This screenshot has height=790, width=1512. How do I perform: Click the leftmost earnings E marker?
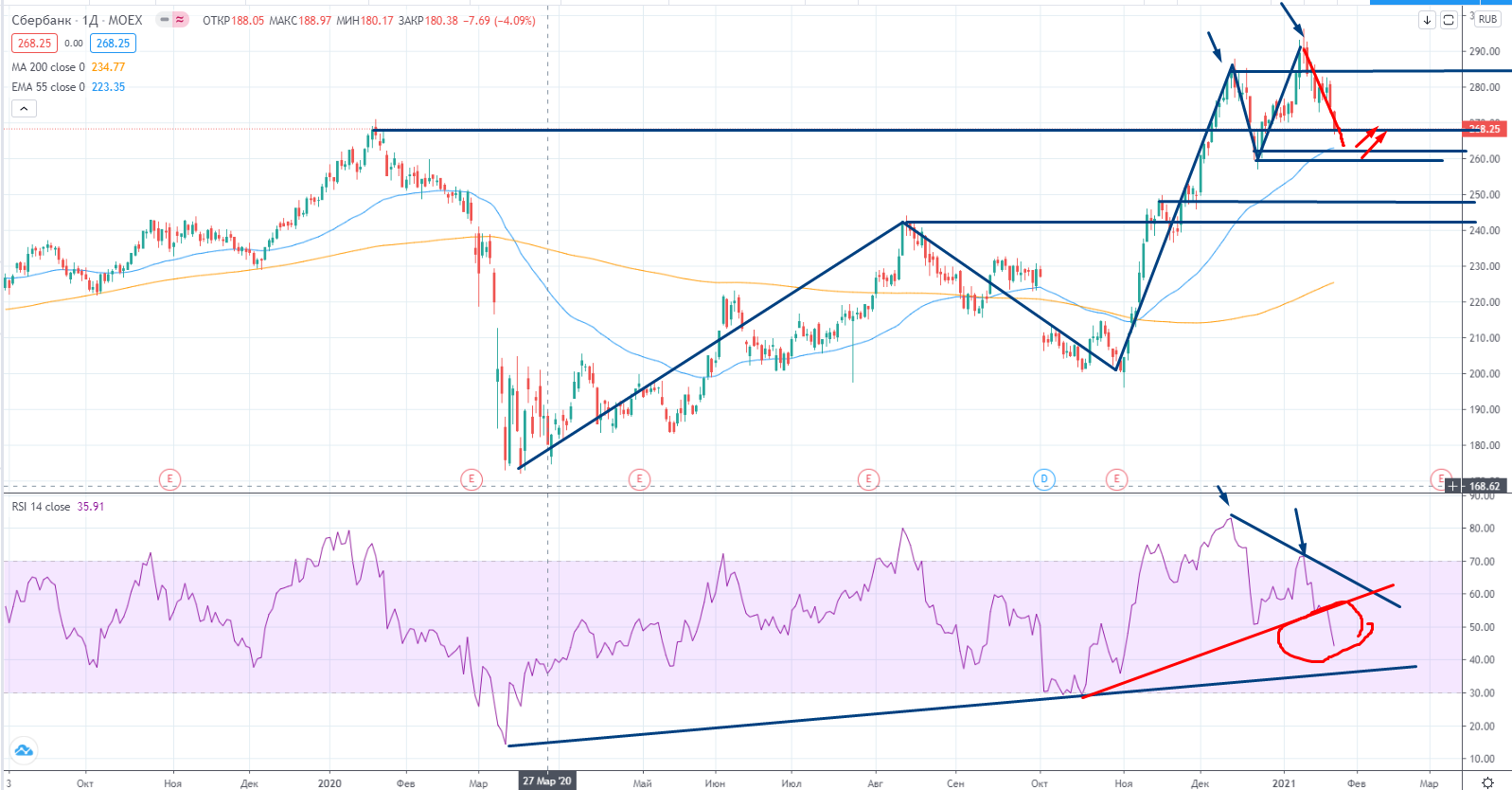[169, 479]
